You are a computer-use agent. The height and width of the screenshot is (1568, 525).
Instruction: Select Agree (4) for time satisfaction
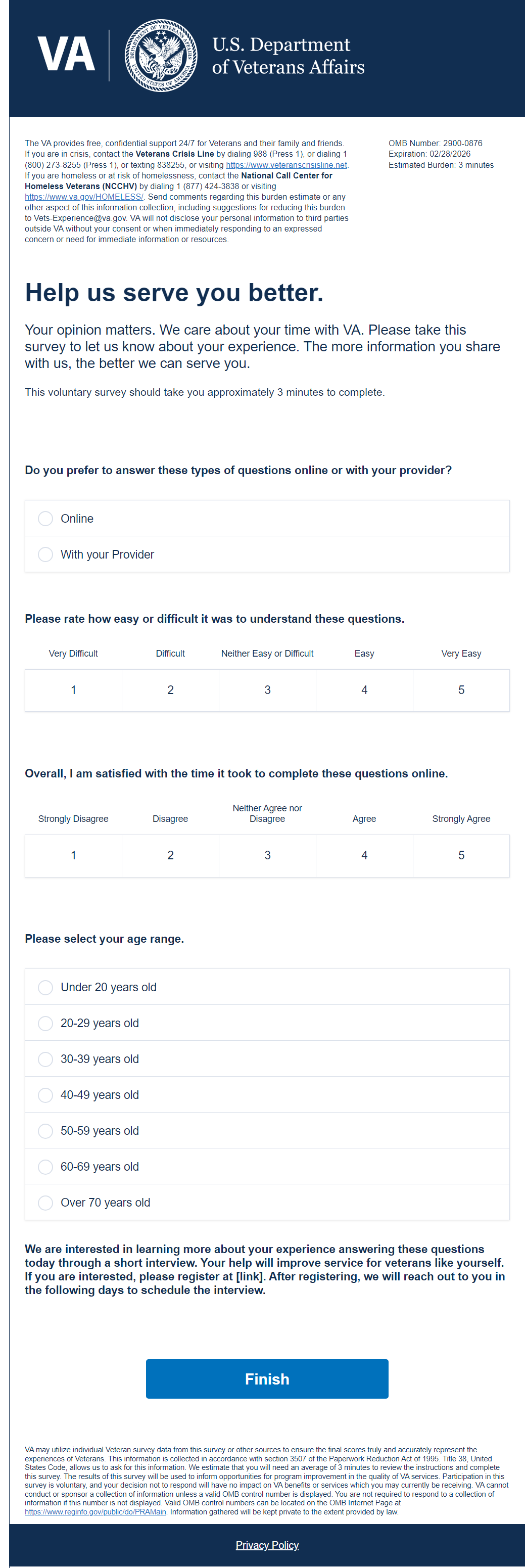(x=364, y=855)
